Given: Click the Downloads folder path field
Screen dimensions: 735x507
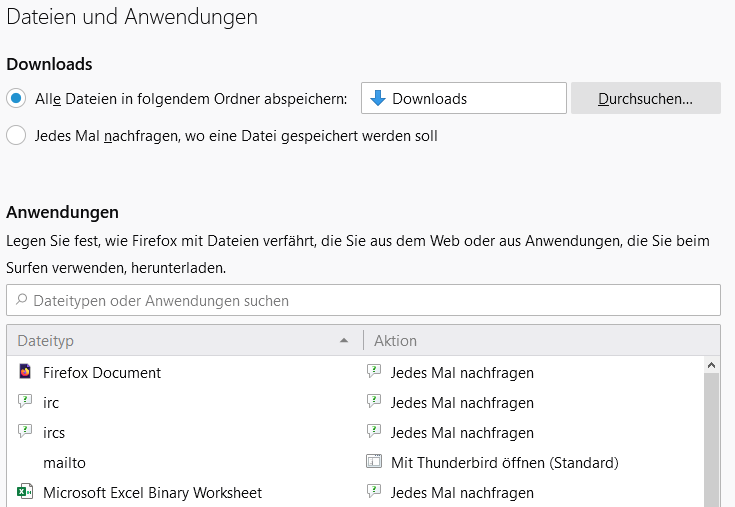Looking at the screenshot, I should pyautogui.click(x=464, y=98).
